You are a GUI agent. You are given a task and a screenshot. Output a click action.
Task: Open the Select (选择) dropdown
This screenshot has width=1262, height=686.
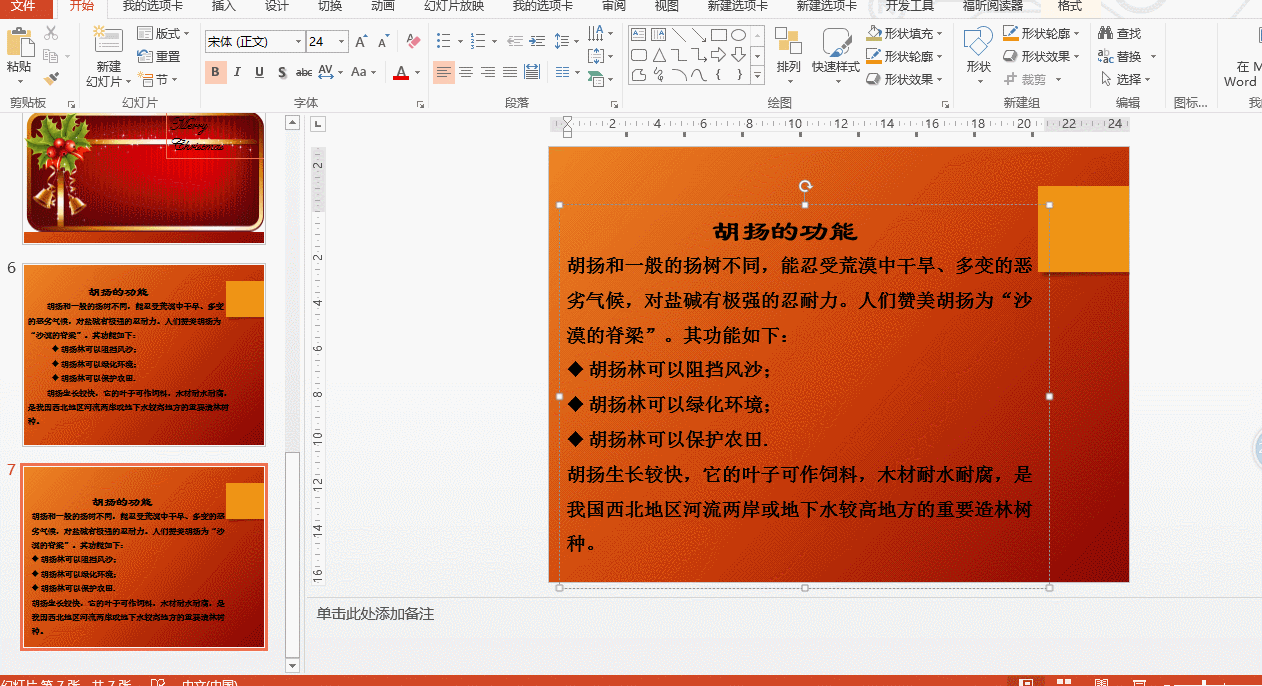pyautogui.click(x=1125, y=79)
